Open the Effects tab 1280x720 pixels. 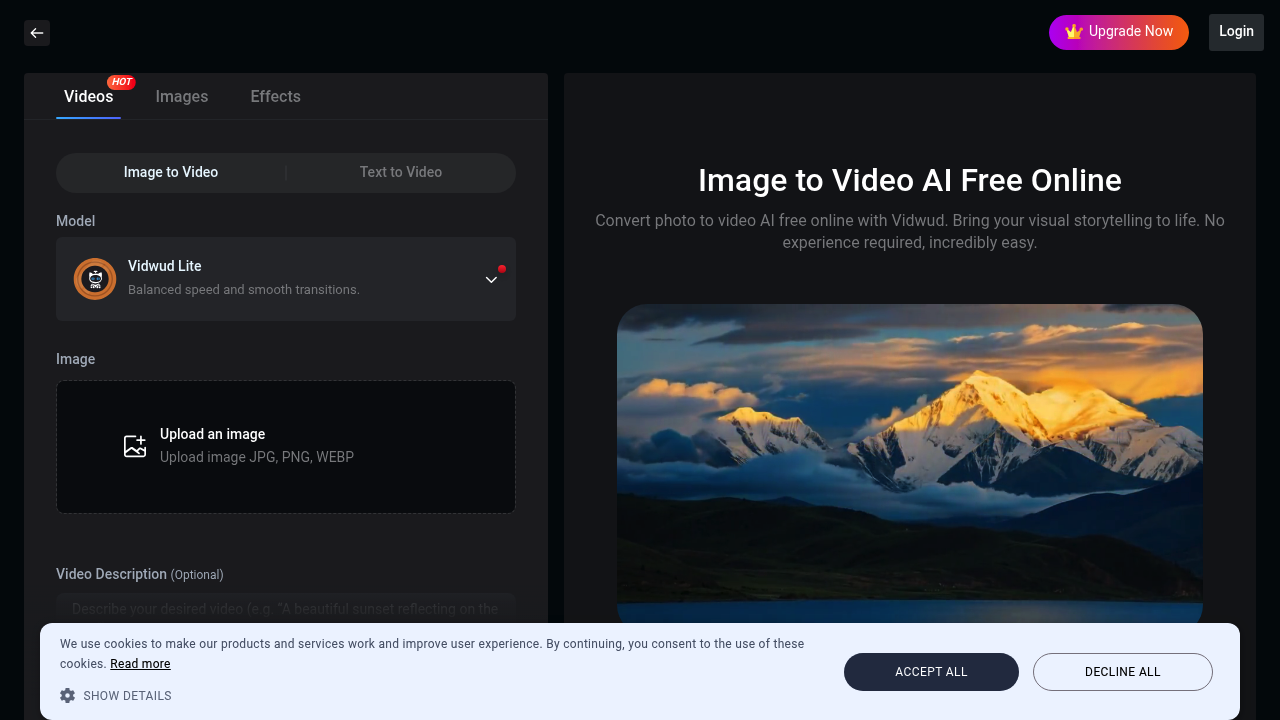pos(275,96)
